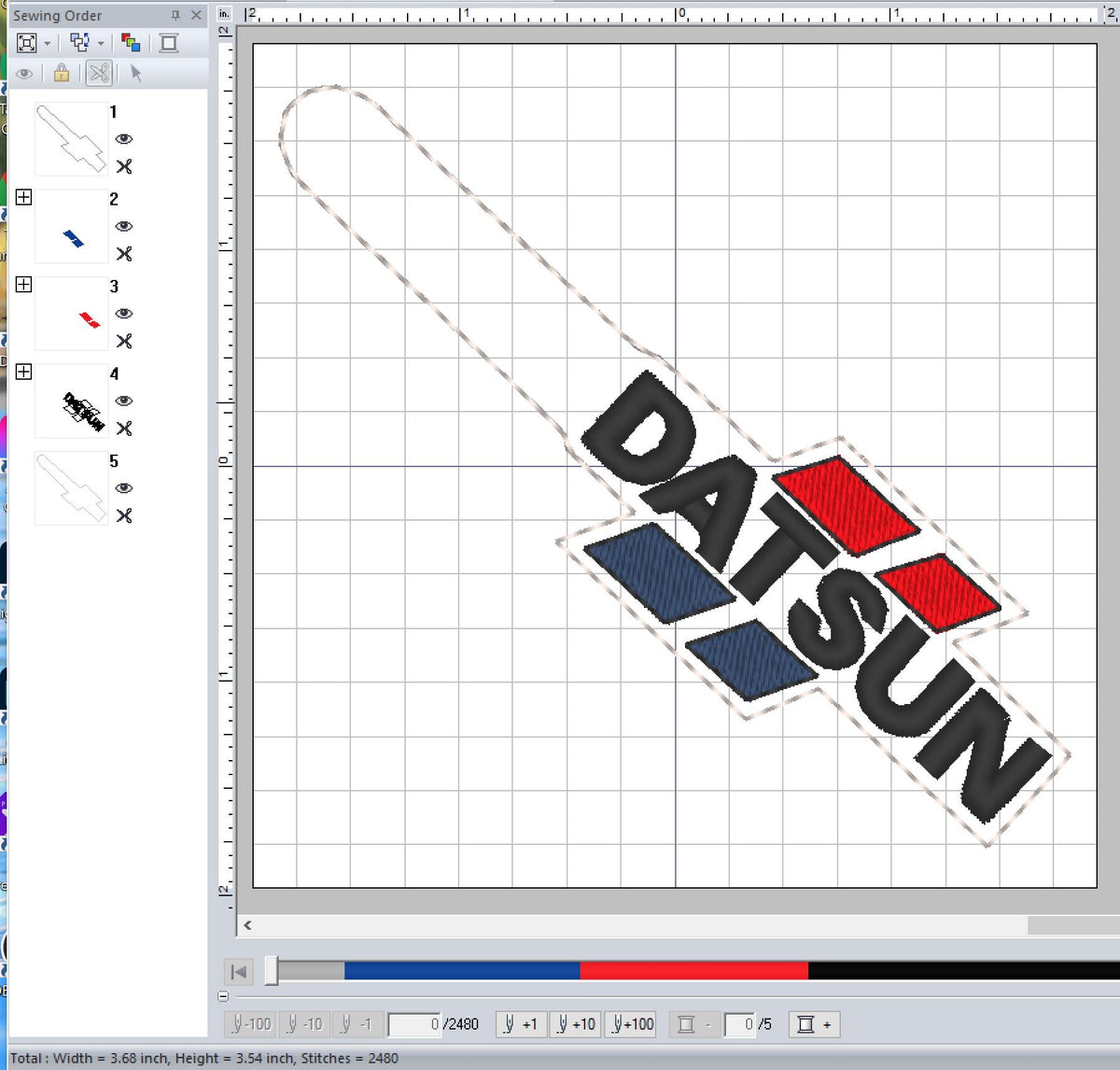Click the red segment of the thread color bar
This screenshot has height=1070, width=1120.
click(693, 971)
